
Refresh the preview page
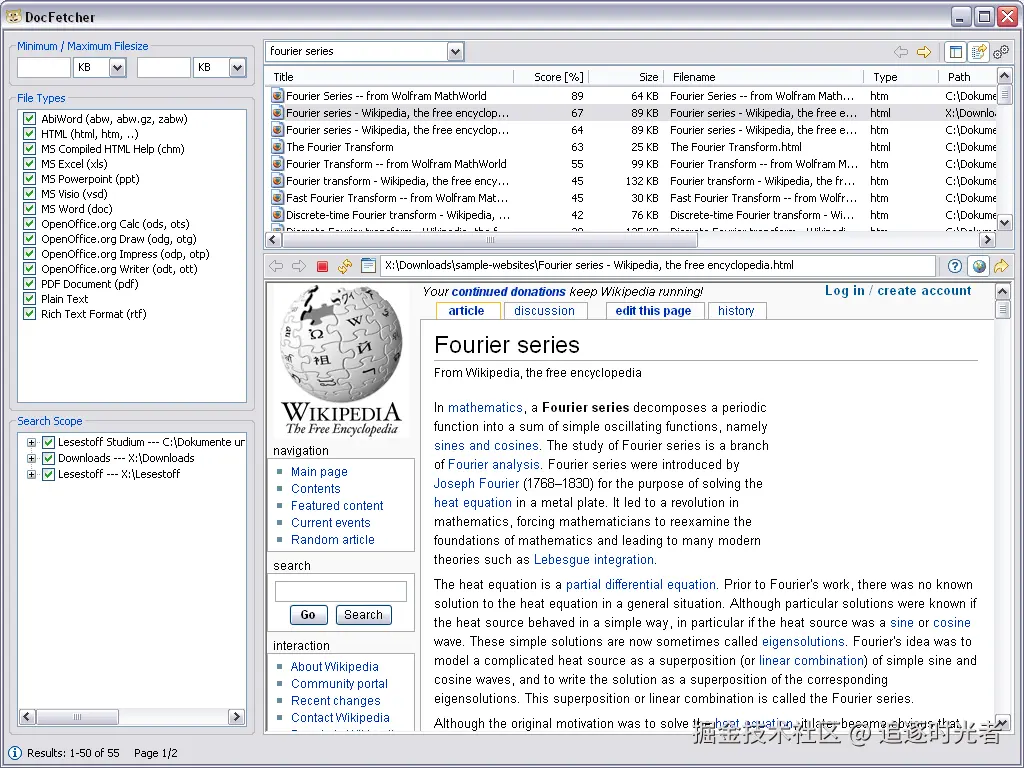coord(345,266)
